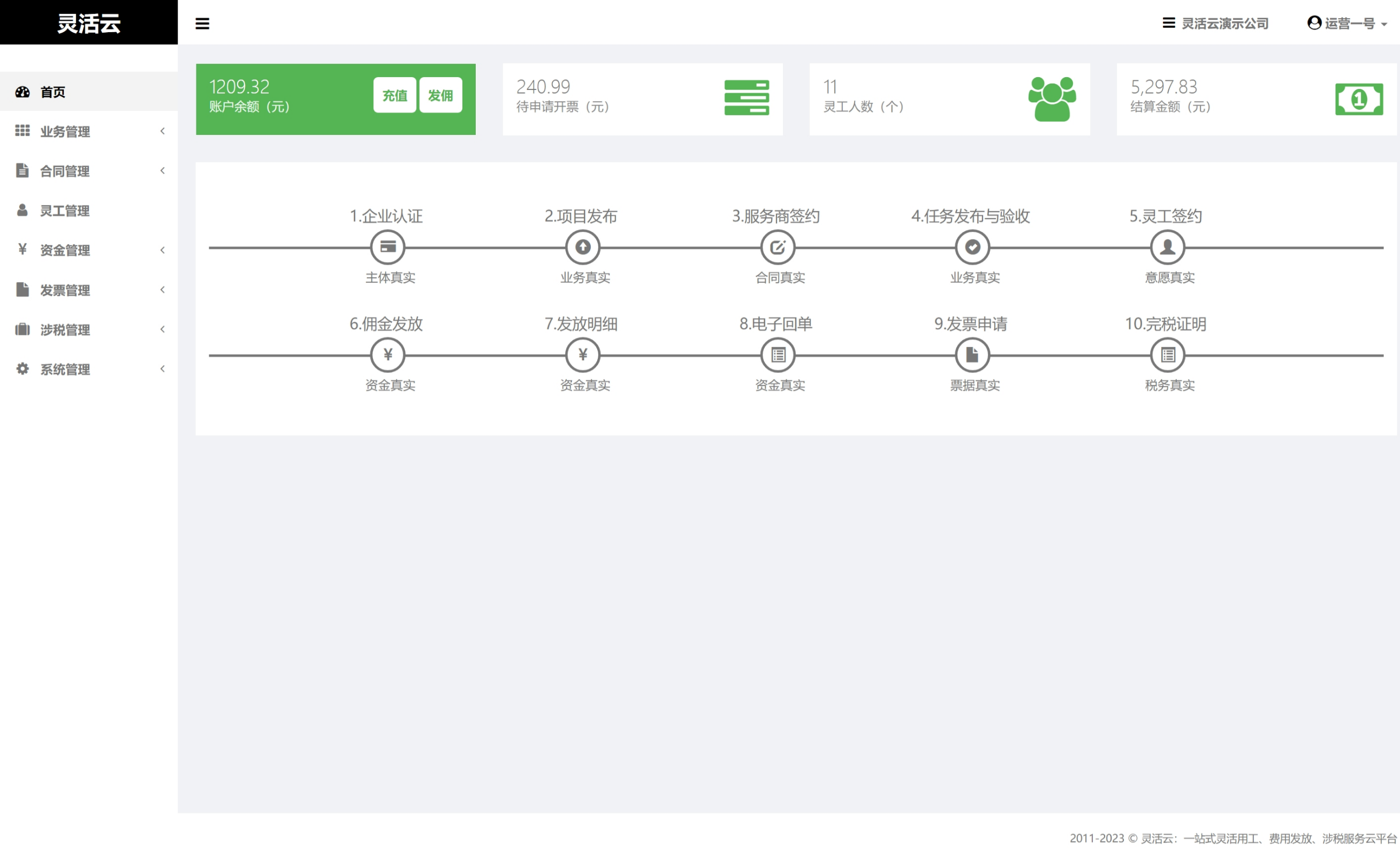Expand the 业务管理 sidebar menu
This screenshot has height=857, width=1400.
pyautogui.click(x=65, y=131)
